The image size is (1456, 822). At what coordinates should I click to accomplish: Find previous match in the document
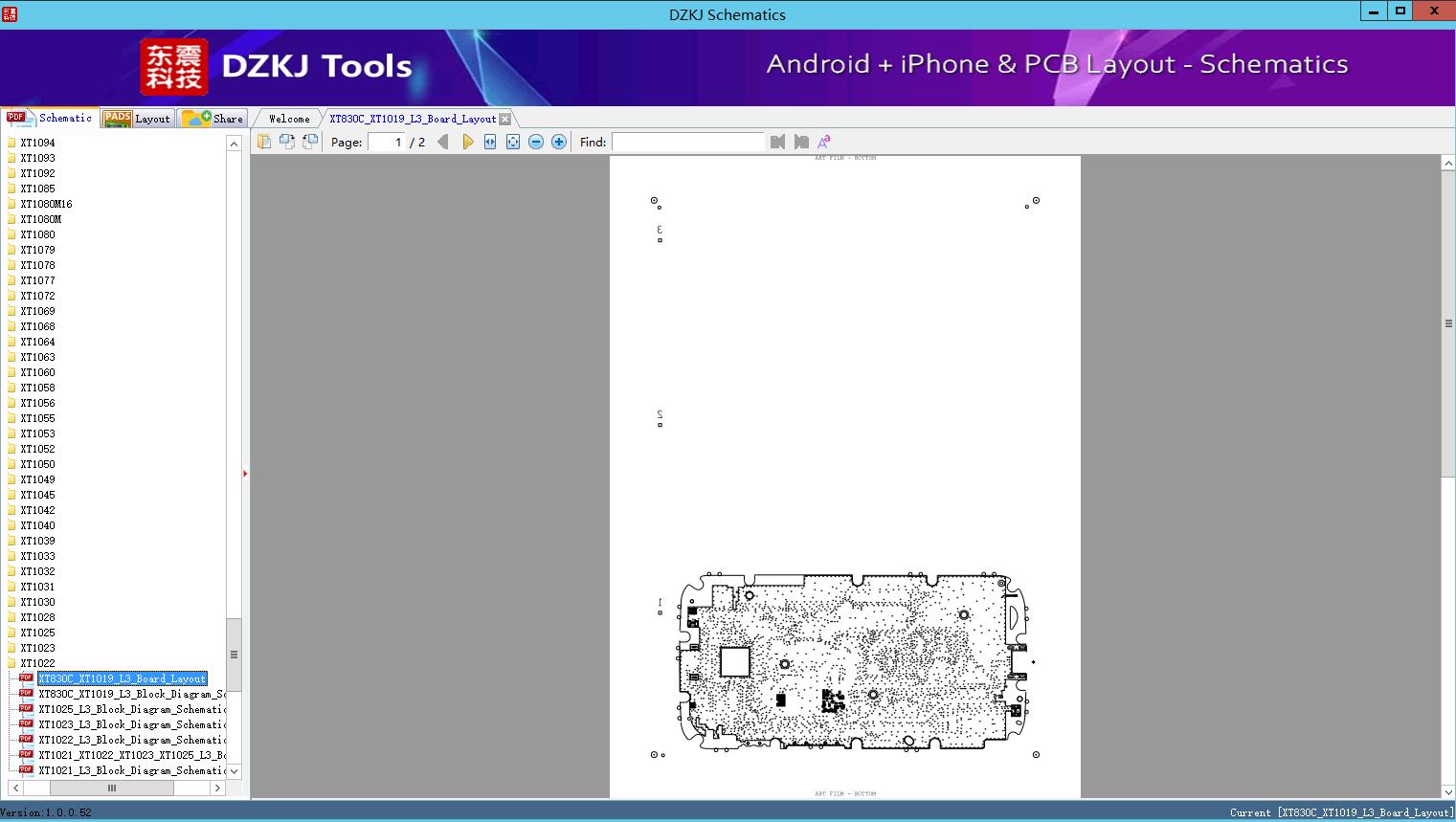(777, 142)
